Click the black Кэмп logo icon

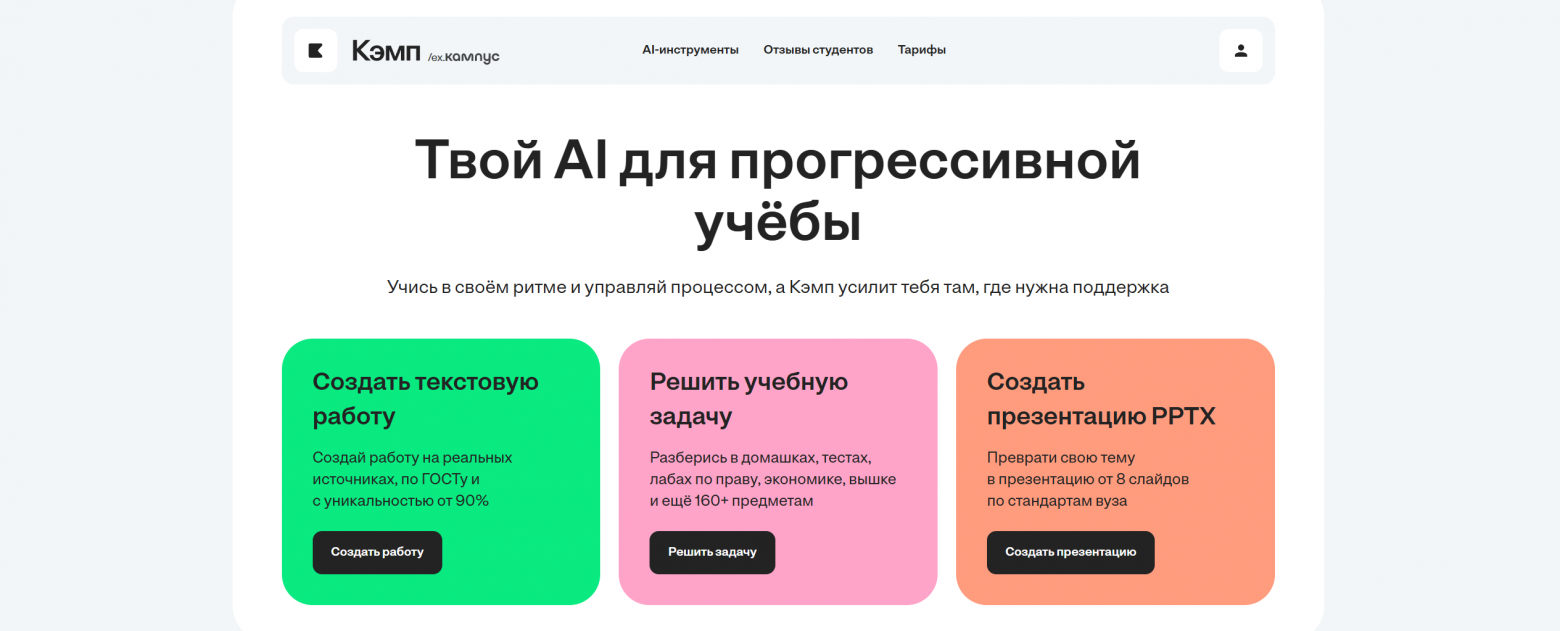pos(316,49)
